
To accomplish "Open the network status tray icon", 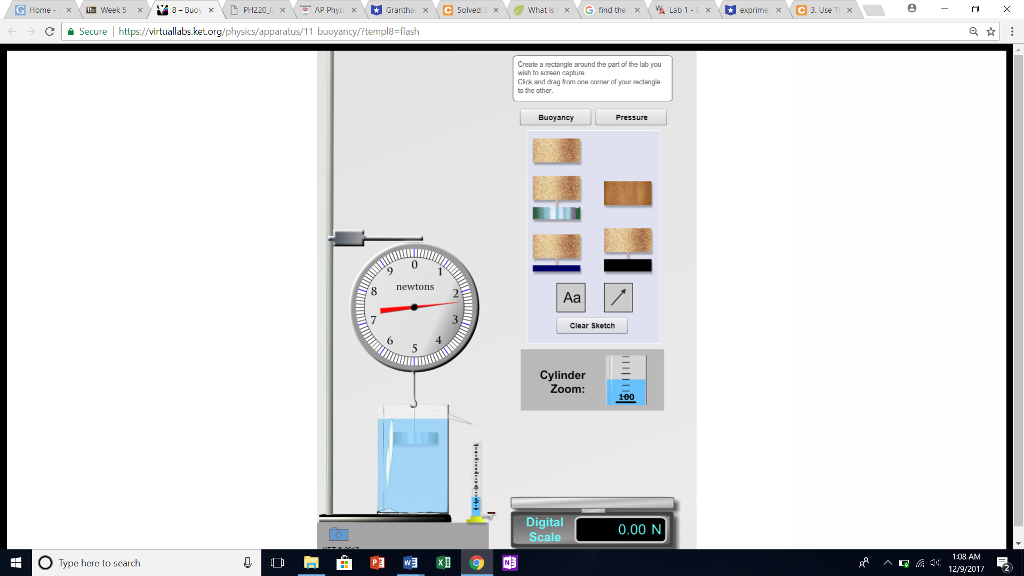I will 920,562.
